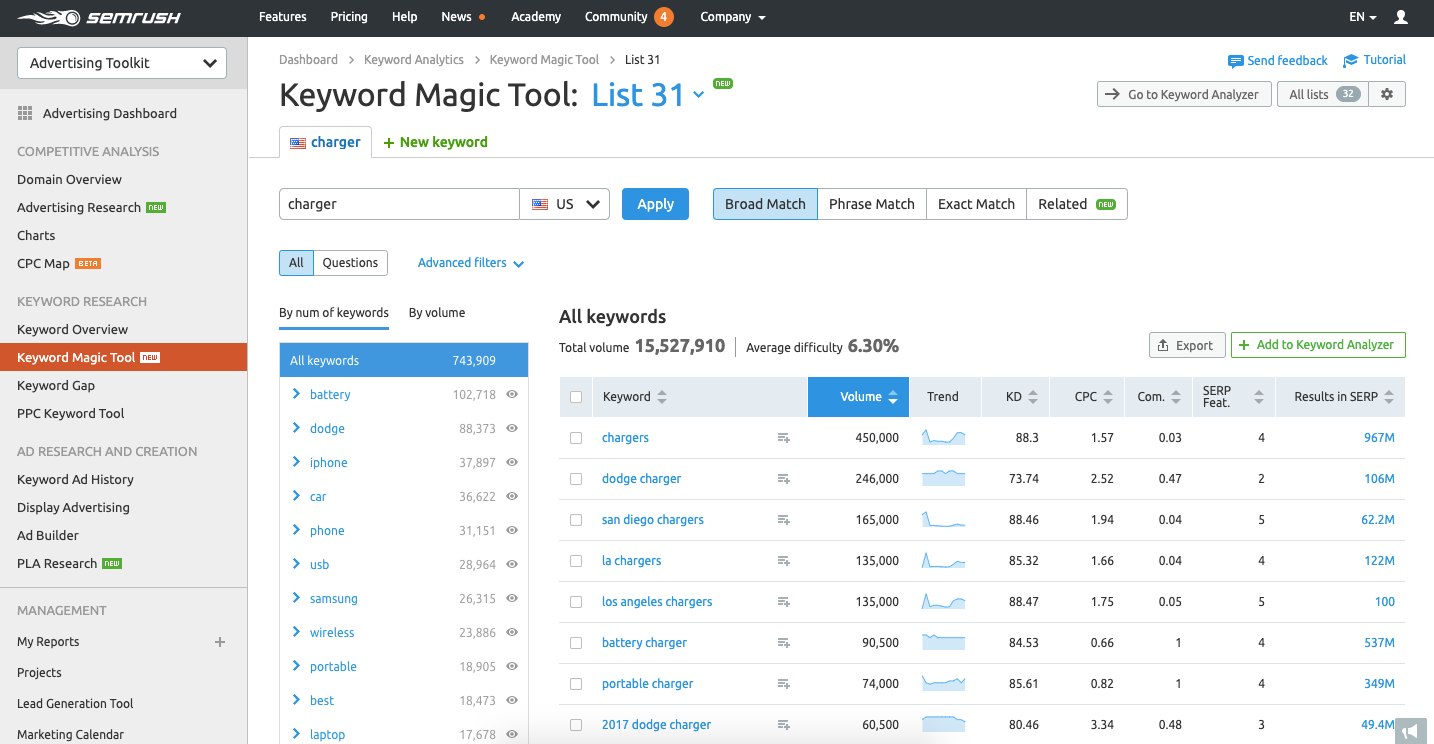Open the Company menu dropdown
Screen dimensions: 1434x744
(x=733, y=17)
